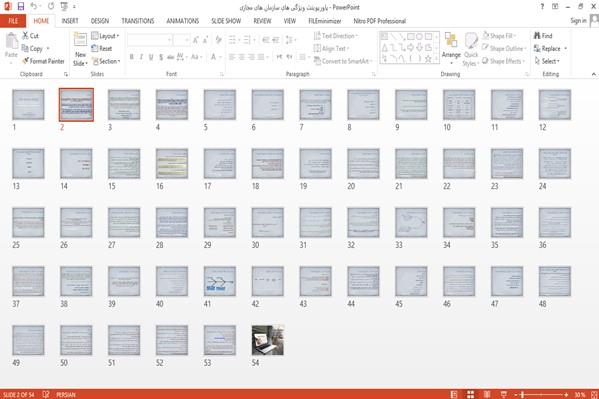Click the Cut scissors command
This screenshot has height=399, width=599.
[30, 36]
